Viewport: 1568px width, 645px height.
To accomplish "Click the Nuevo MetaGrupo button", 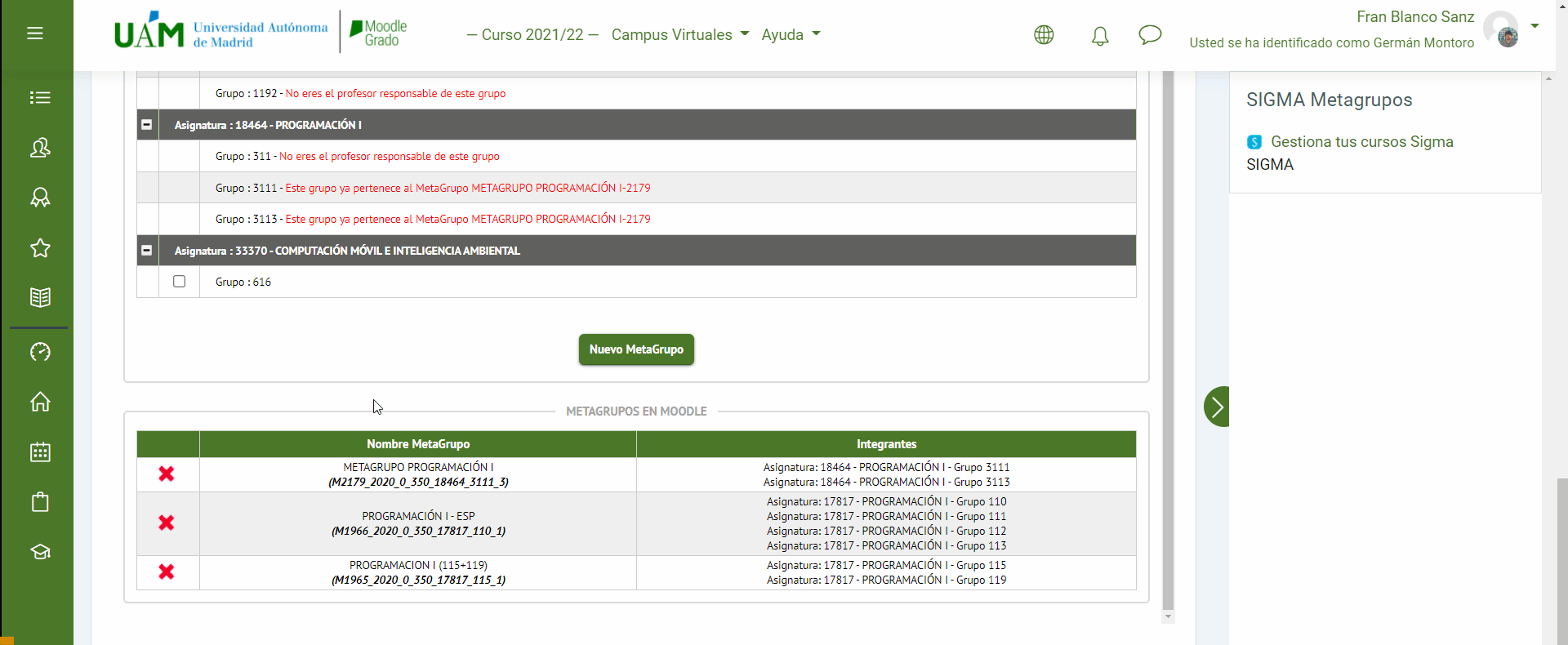I will [x=636, y=349].
